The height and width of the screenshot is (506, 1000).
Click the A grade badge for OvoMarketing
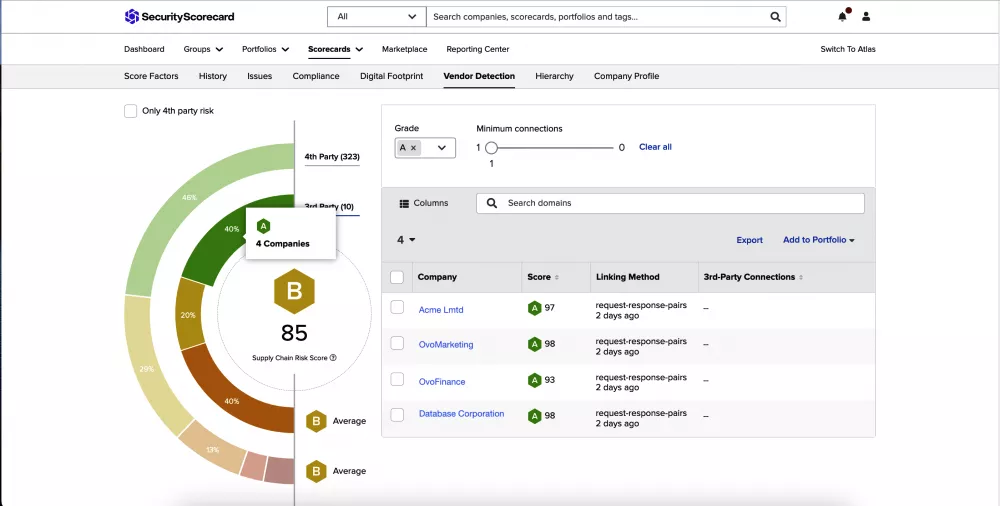tap(534, 344)
